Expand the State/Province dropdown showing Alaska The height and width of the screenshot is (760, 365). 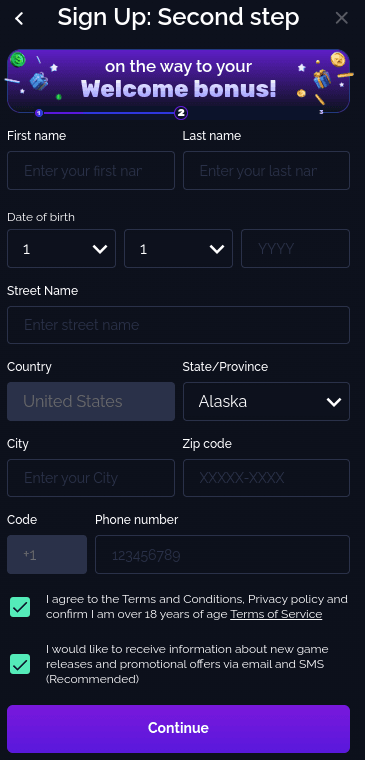266,401
